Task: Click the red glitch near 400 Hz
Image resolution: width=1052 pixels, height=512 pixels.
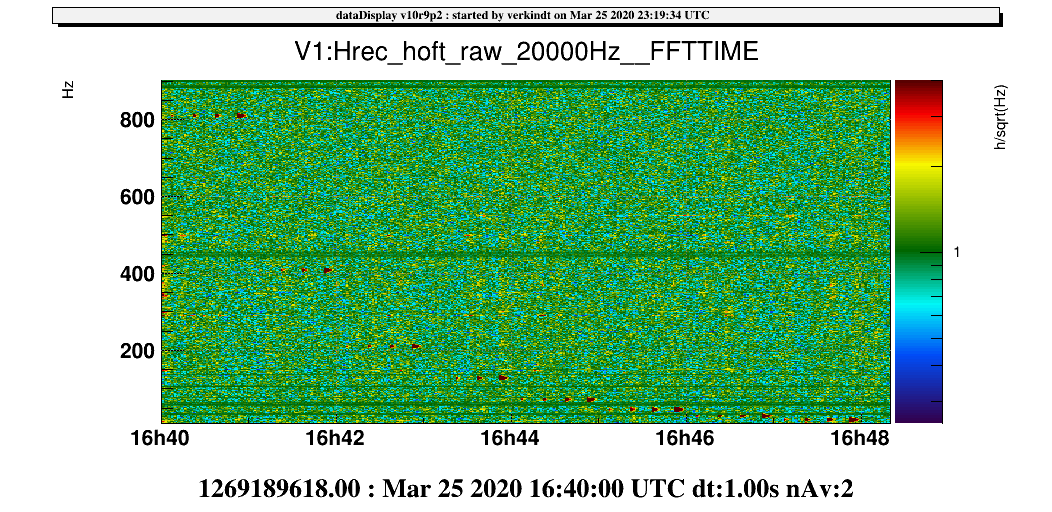Action: point(327,270)
